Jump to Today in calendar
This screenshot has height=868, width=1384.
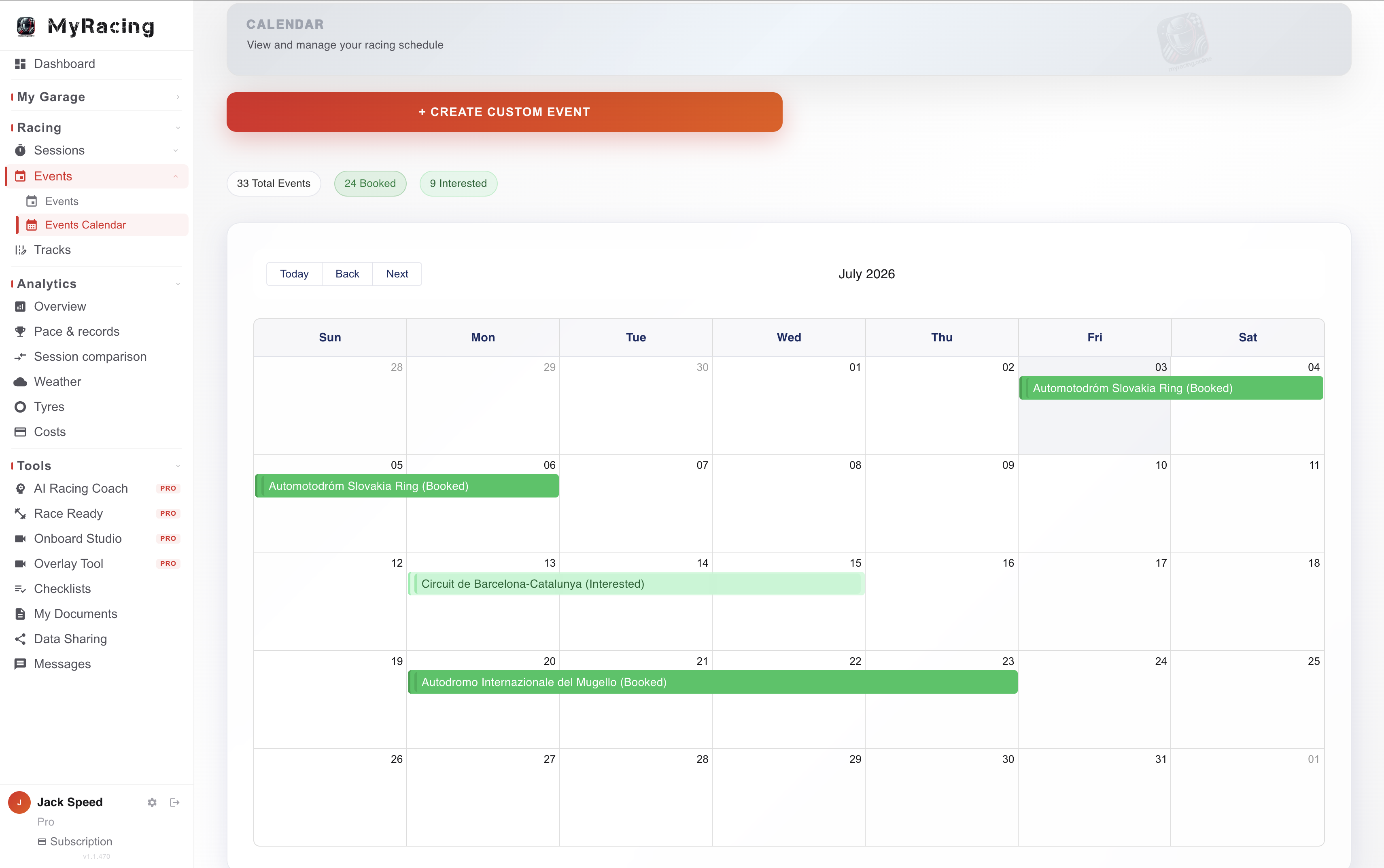[294, 274]
